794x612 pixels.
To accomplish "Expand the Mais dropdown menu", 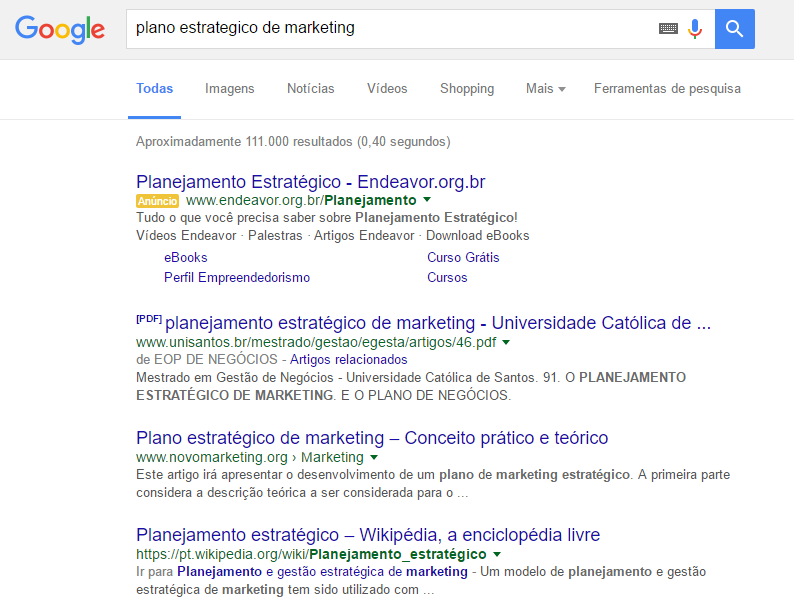I will coord(545,89).
